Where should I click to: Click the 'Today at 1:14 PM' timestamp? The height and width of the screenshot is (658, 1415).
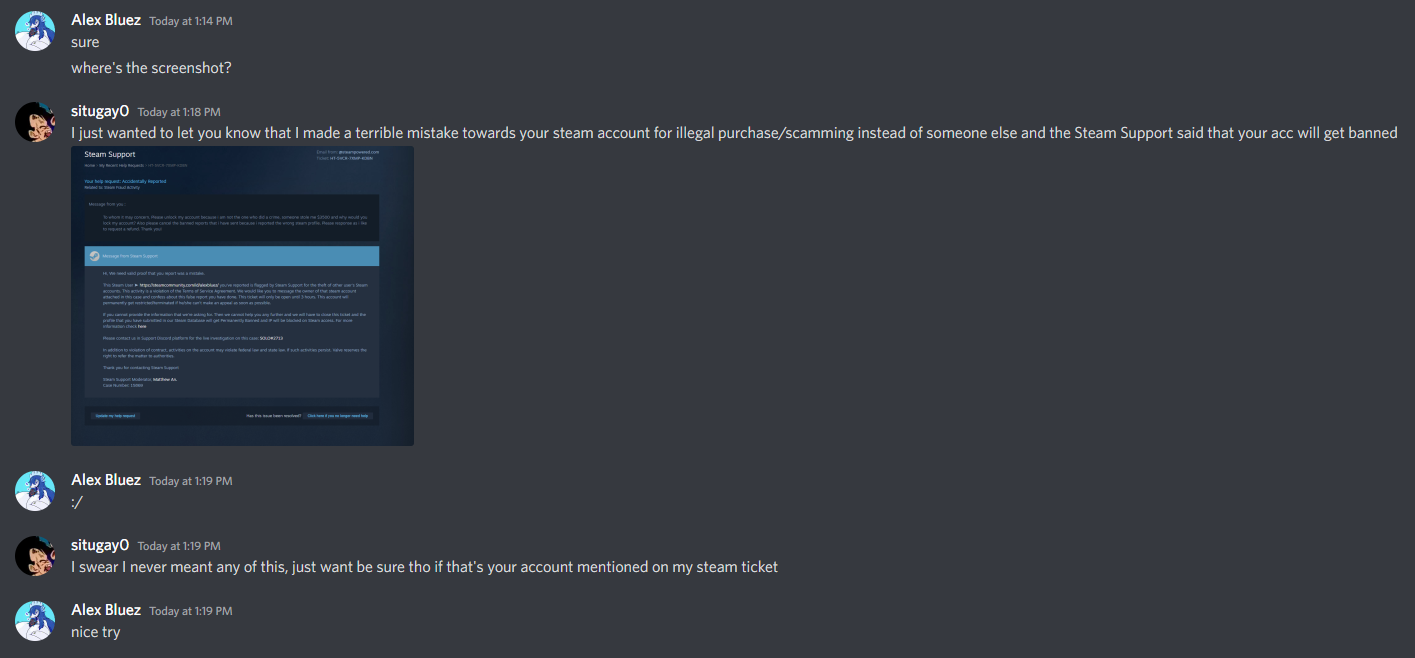tap(191, 21)
